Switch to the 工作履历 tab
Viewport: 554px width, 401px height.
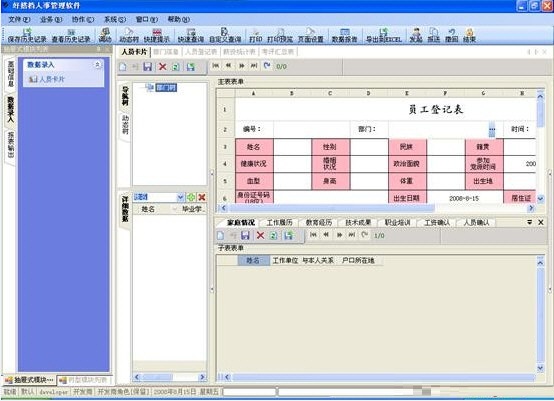[279, 223]
